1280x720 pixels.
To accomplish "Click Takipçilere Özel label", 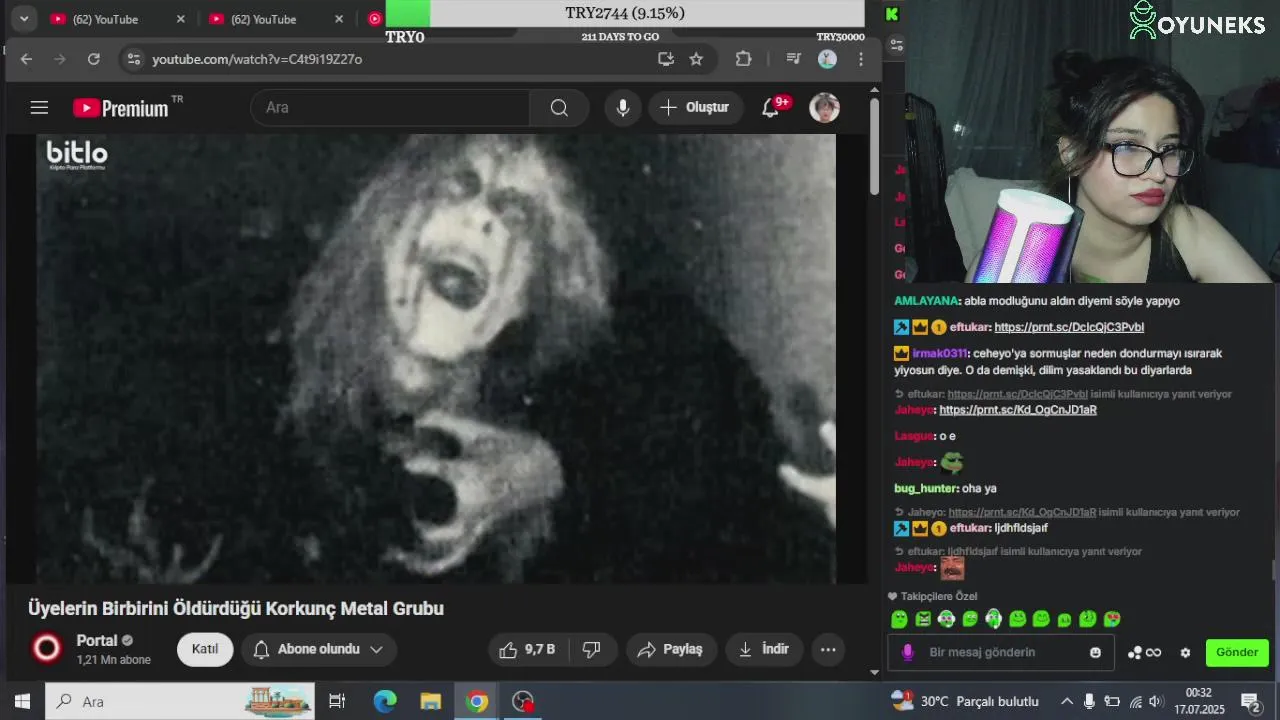I will 939,597.
